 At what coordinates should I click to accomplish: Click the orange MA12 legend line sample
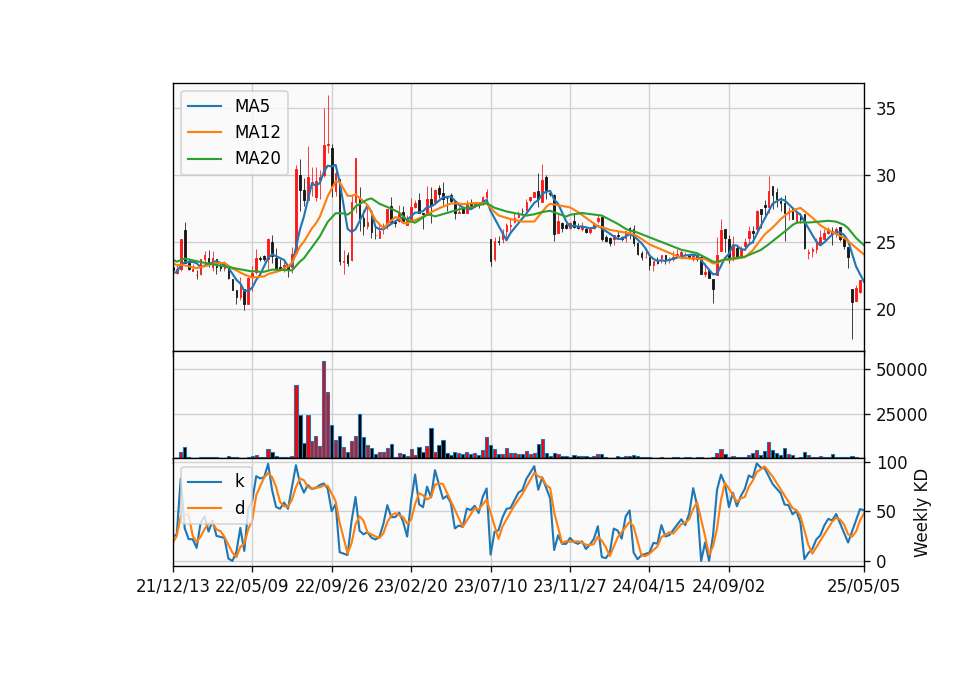(204, 132)
